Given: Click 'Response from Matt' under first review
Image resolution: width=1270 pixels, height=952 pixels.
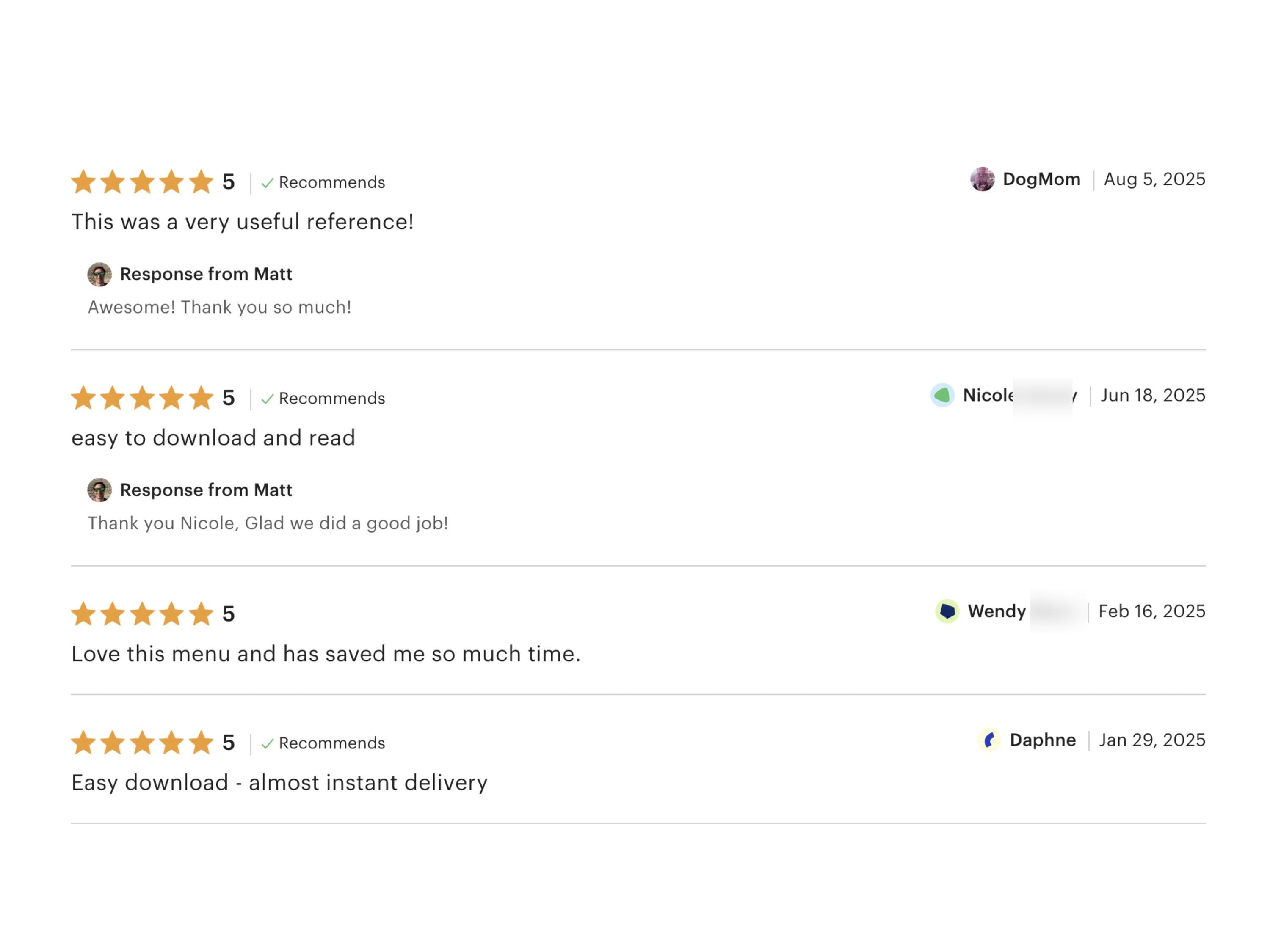Looking at the screenshot, I should tap(206, 274).
